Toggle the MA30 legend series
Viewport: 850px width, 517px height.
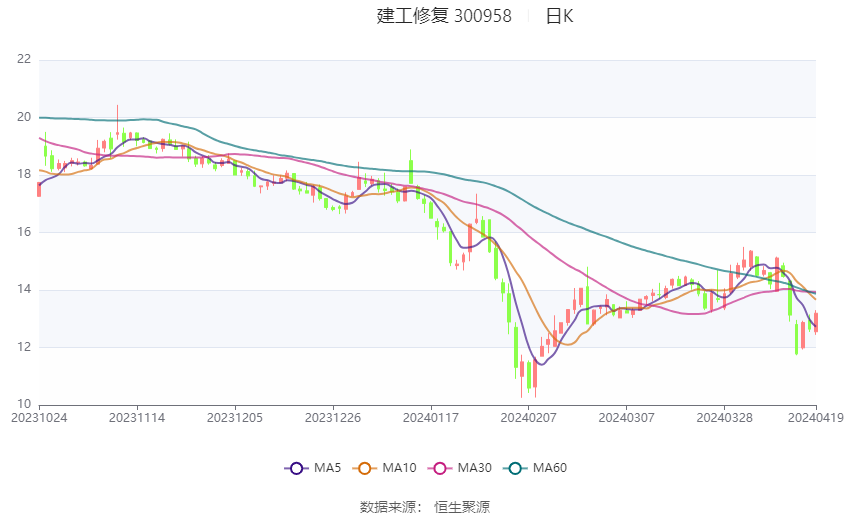point(460,468)
